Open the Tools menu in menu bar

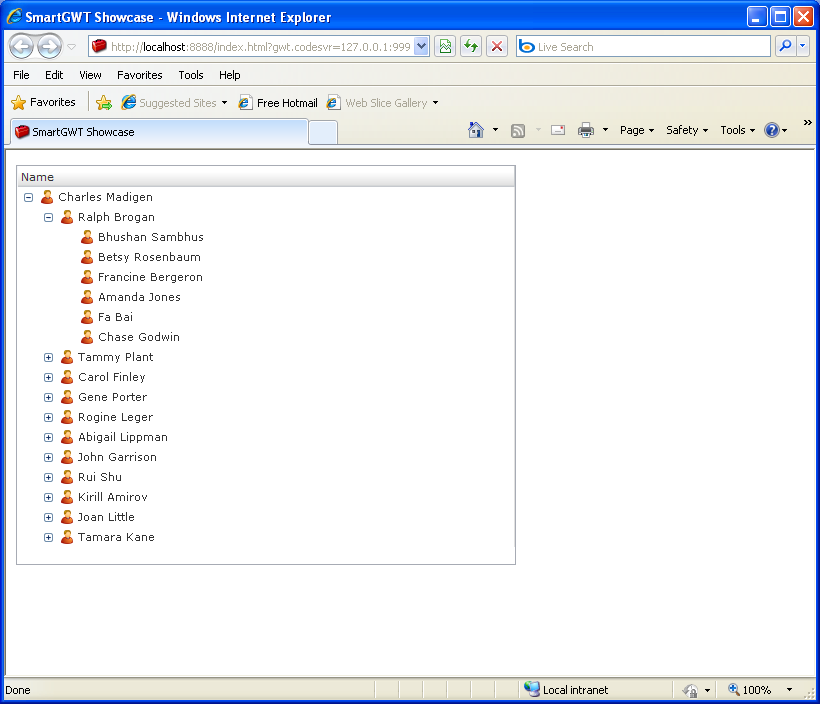(x=191, y=75)
